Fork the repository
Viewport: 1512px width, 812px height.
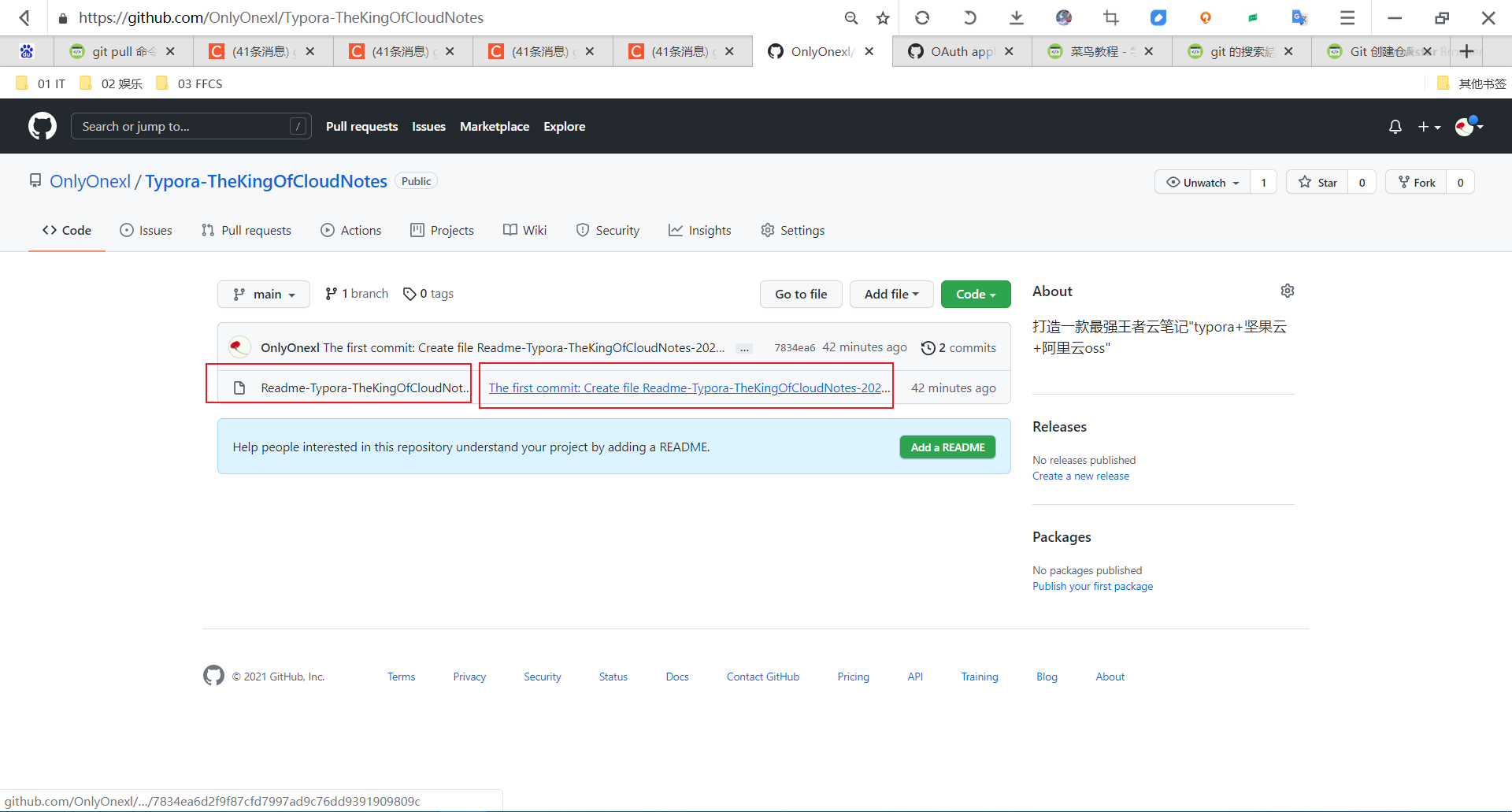point(1416,182)
